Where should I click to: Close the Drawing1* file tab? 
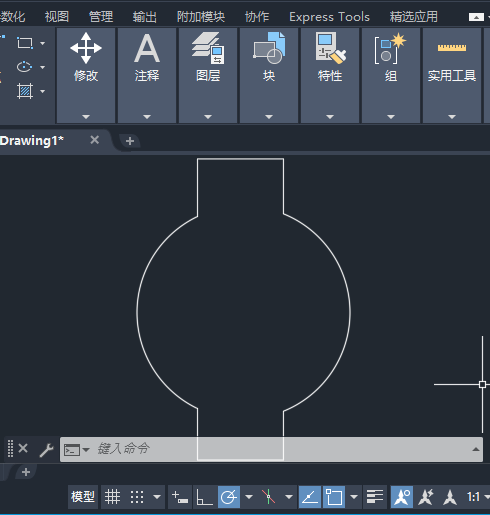pos(95,140)
